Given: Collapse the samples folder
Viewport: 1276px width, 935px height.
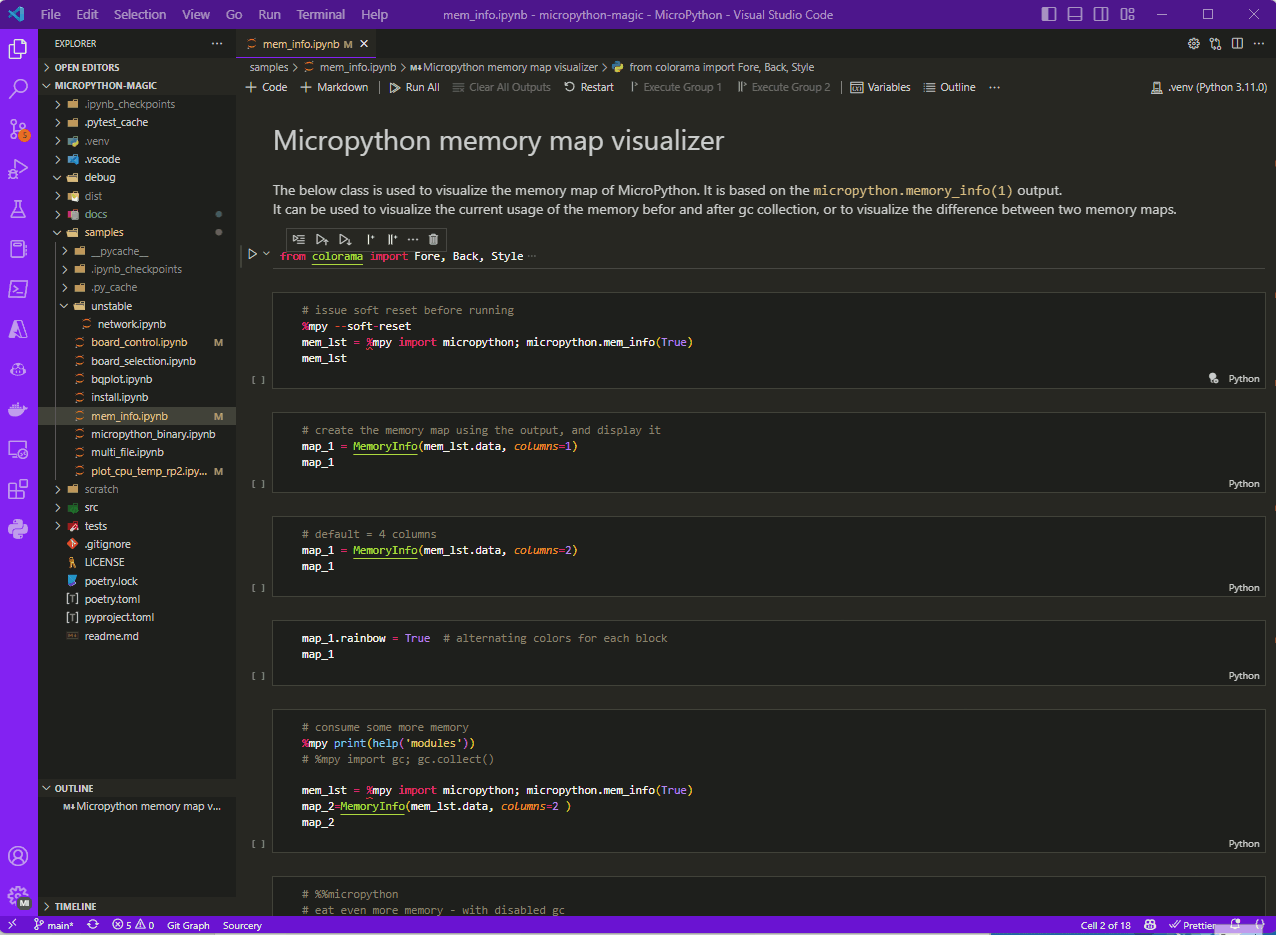Looking at the screenshot, I should (x=137, y=232).
